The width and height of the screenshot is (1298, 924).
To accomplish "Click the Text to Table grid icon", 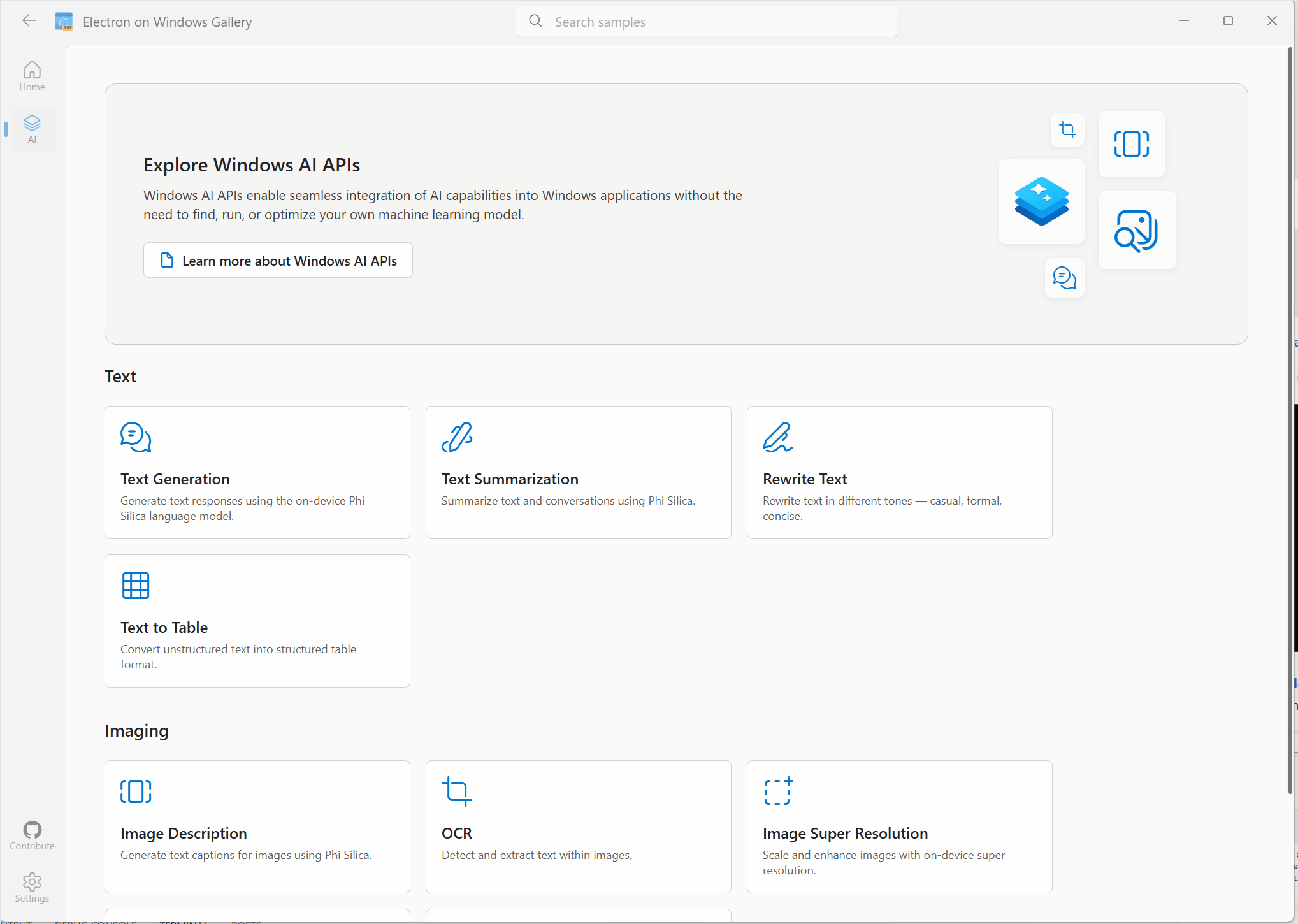I will [x=136, y=586].
